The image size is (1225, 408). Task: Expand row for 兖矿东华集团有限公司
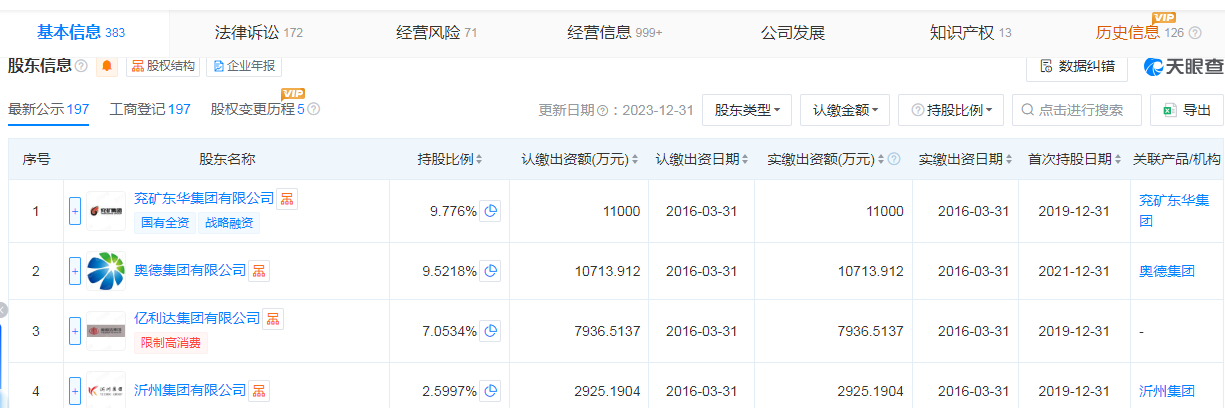(x=75, y=211)
